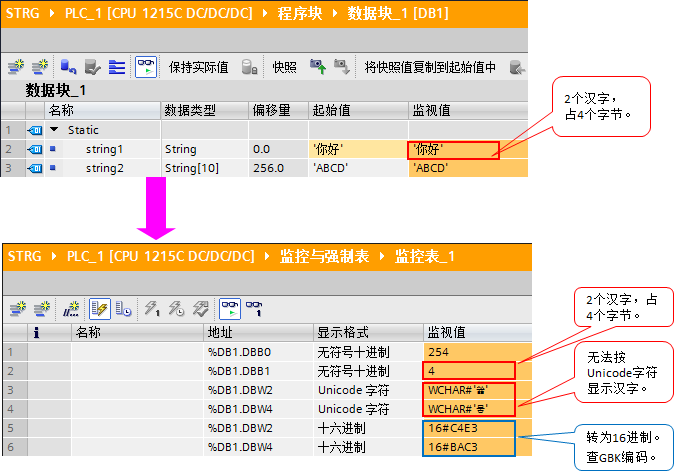Select the string2 name cell
This screenshot has height=474, width=675.
click(104, 168)
